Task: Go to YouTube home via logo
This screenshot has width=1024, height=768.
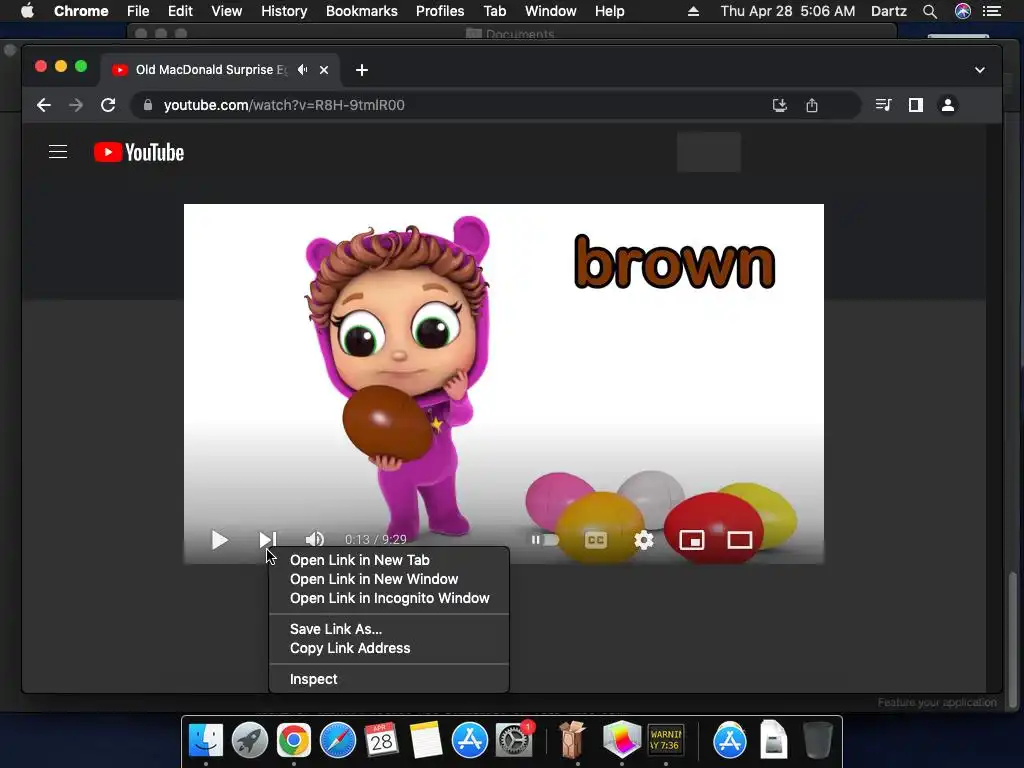Action: [139, 152]
